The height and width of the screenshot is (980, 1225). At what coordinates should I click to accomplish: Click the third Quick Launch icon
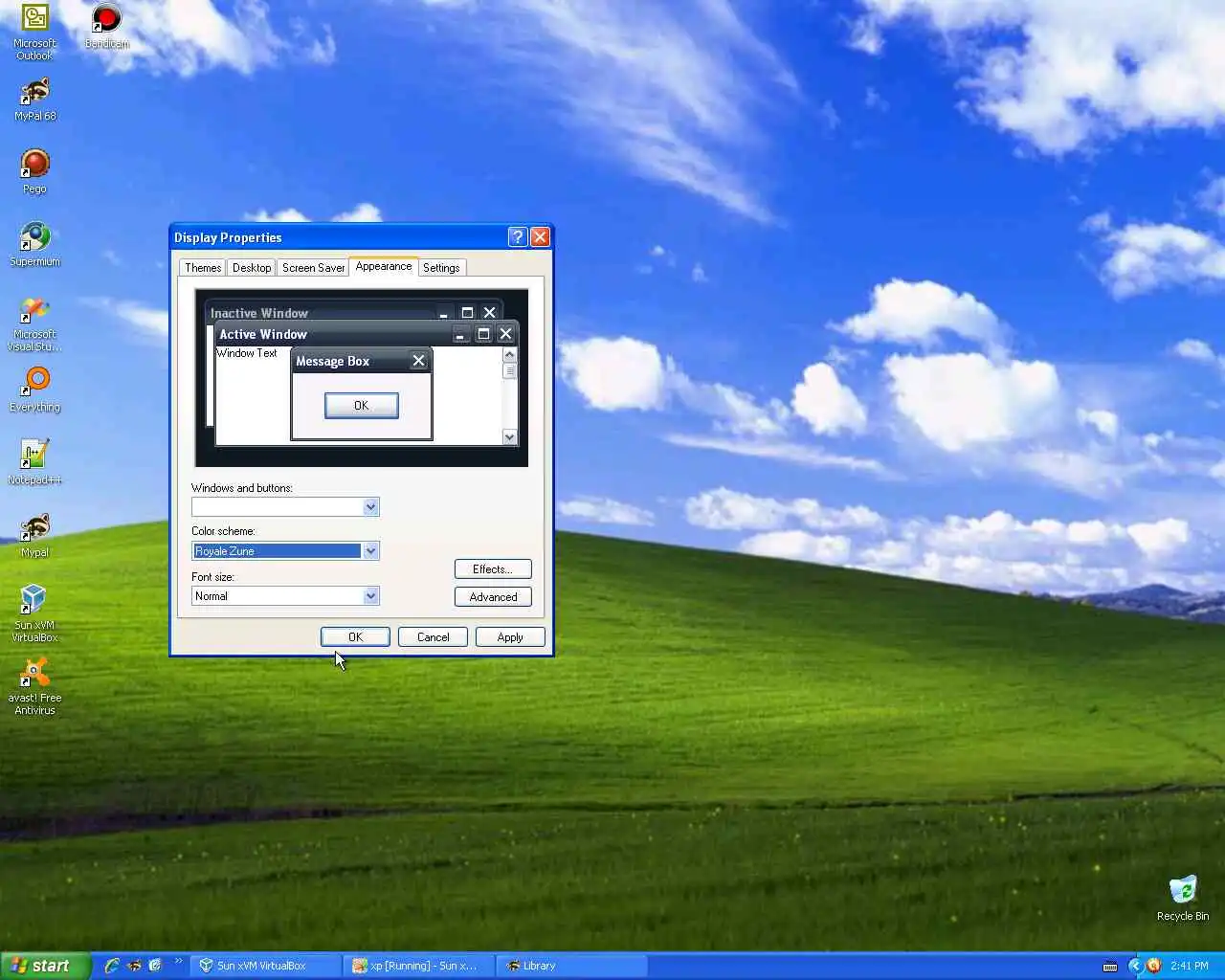pyautogui.click(x=155, y=966)
